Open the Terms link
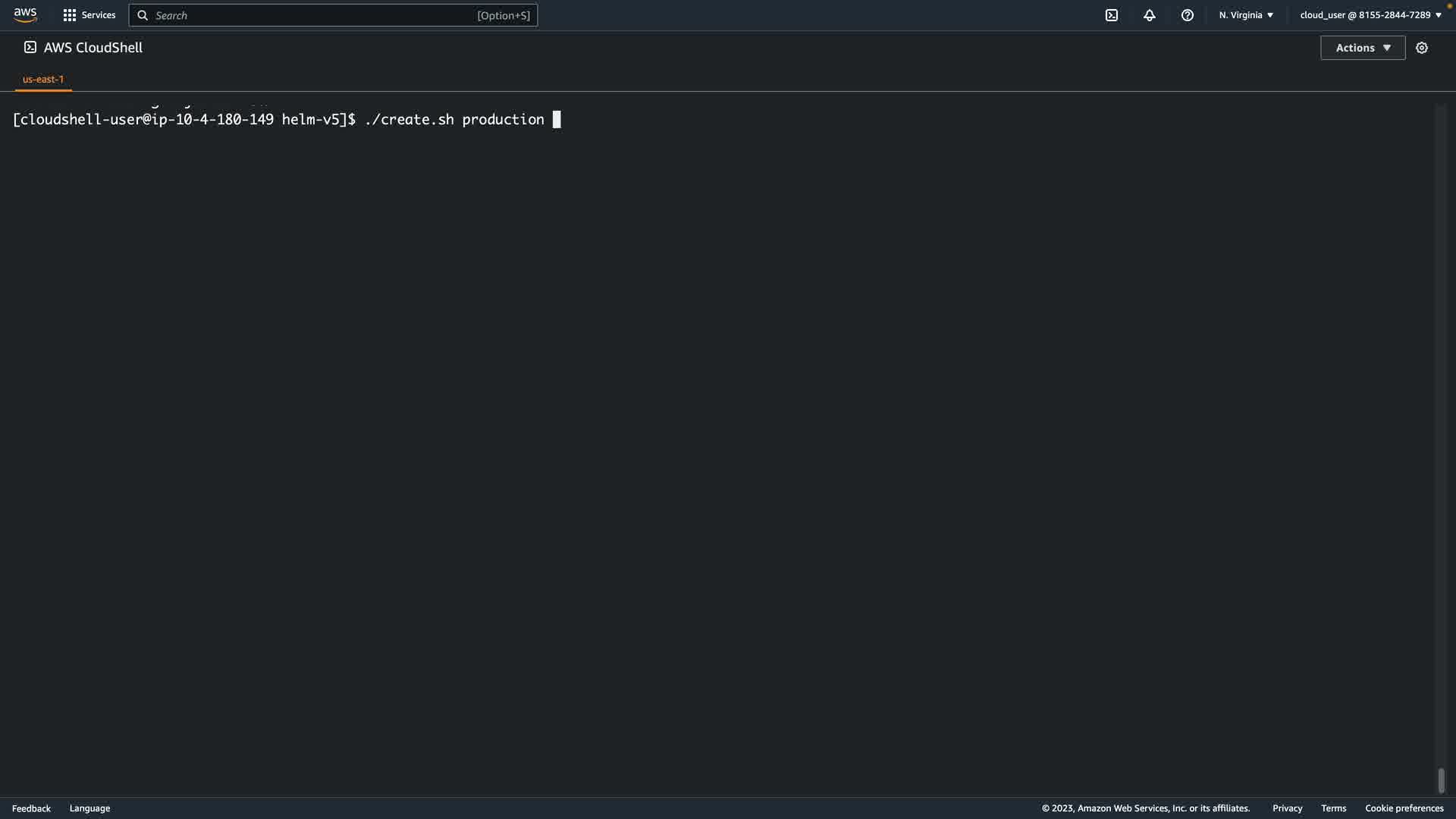Screen dimensions: 1456x819 pos(1333,808)
